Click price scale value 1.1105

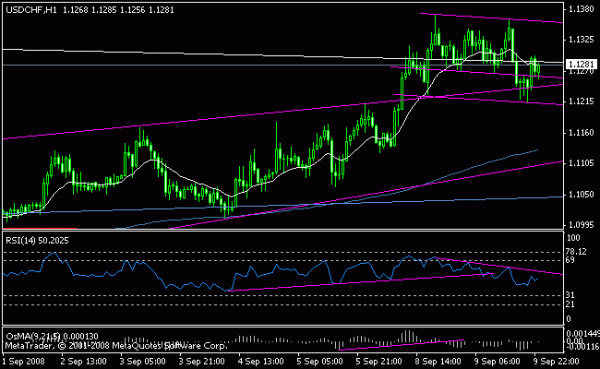(x=581, y=163)
